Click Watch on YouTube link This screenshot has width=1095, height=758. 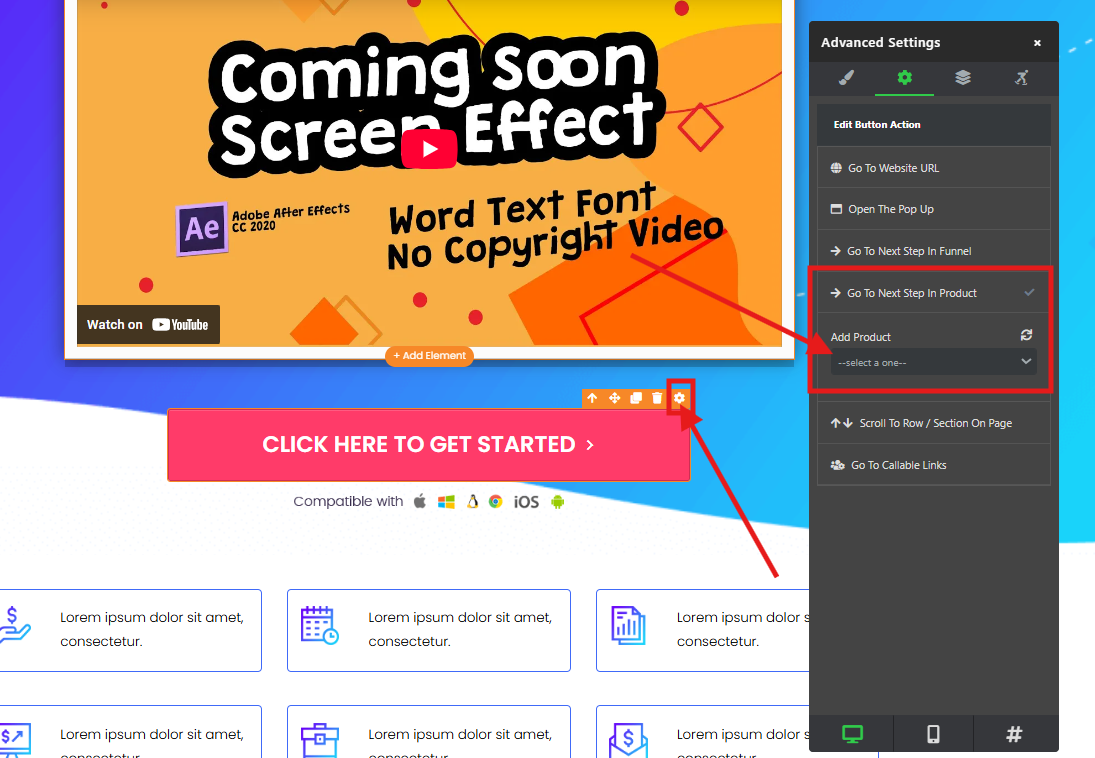(148, 324)
